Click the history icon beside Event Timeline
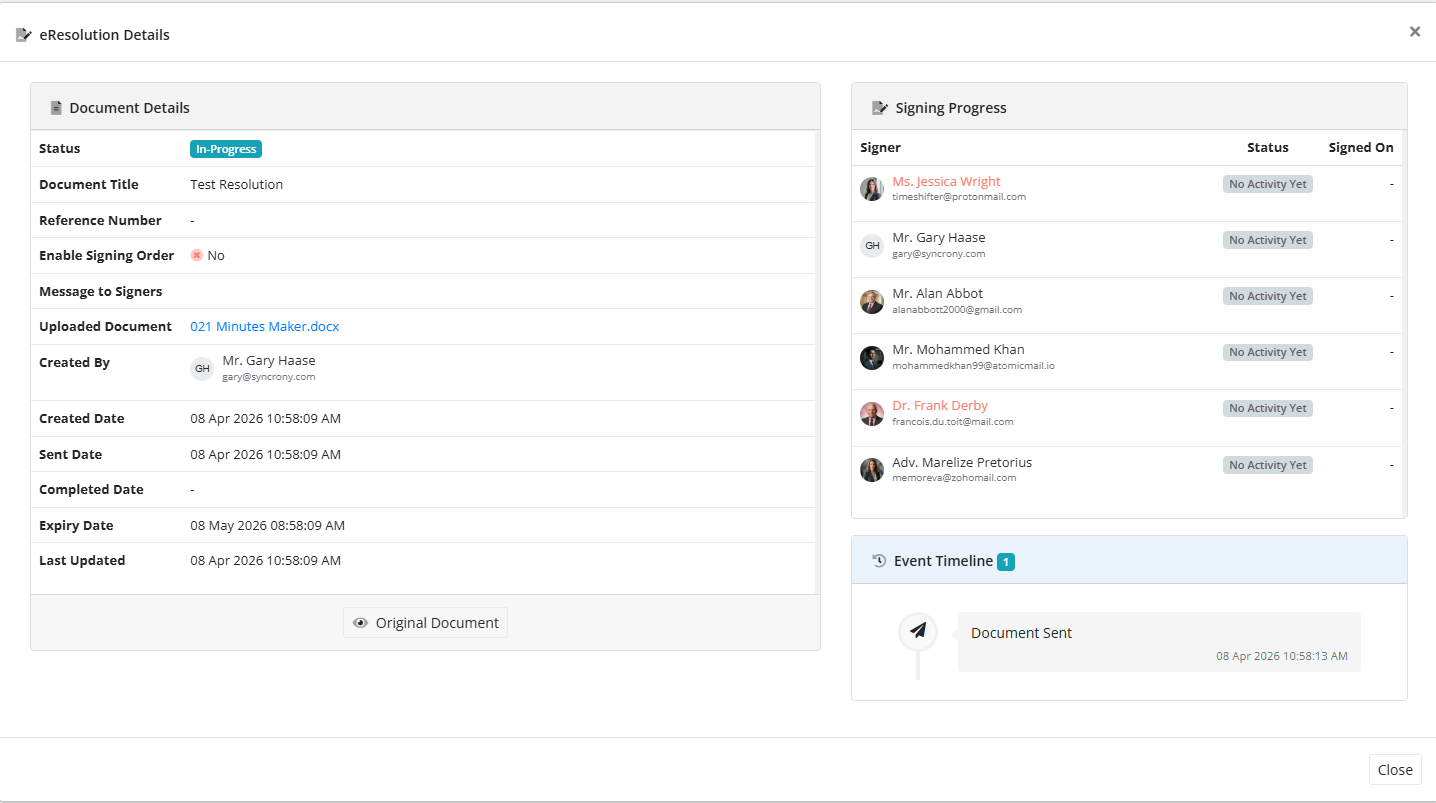 (878, 560)
